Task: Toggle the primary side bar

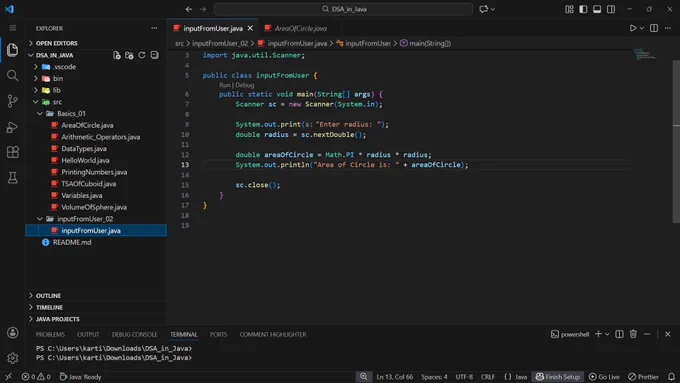Action: point(583,9)
